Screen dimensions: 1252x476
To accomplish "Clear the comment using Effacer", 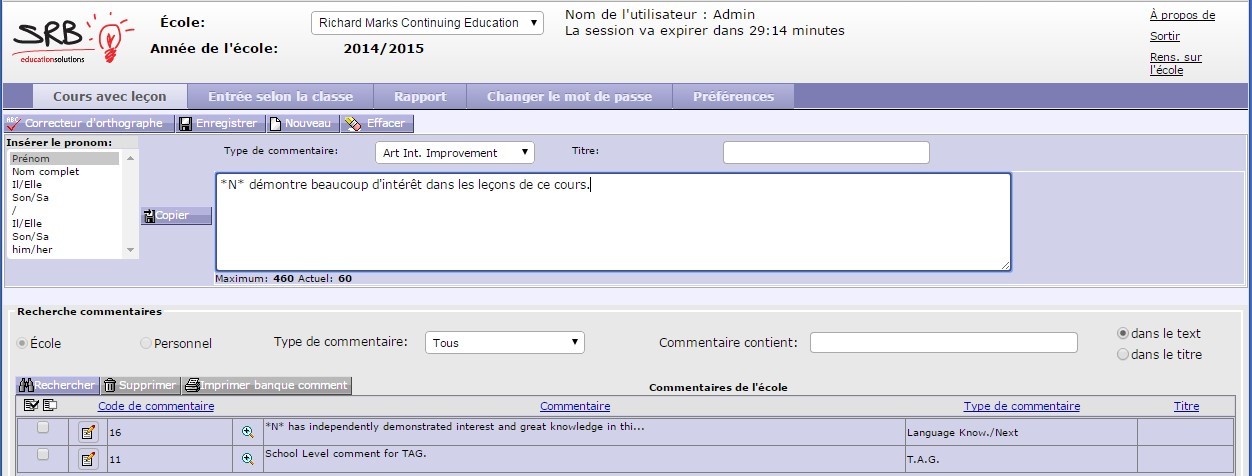I will pyautogui.click(x=376, y=123).
